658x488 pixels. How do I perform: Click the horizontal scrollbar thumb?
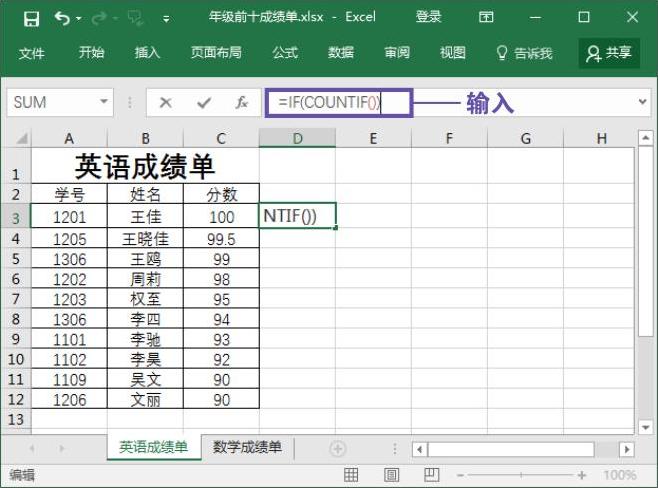pyautogui.click(x=511, y=449)
